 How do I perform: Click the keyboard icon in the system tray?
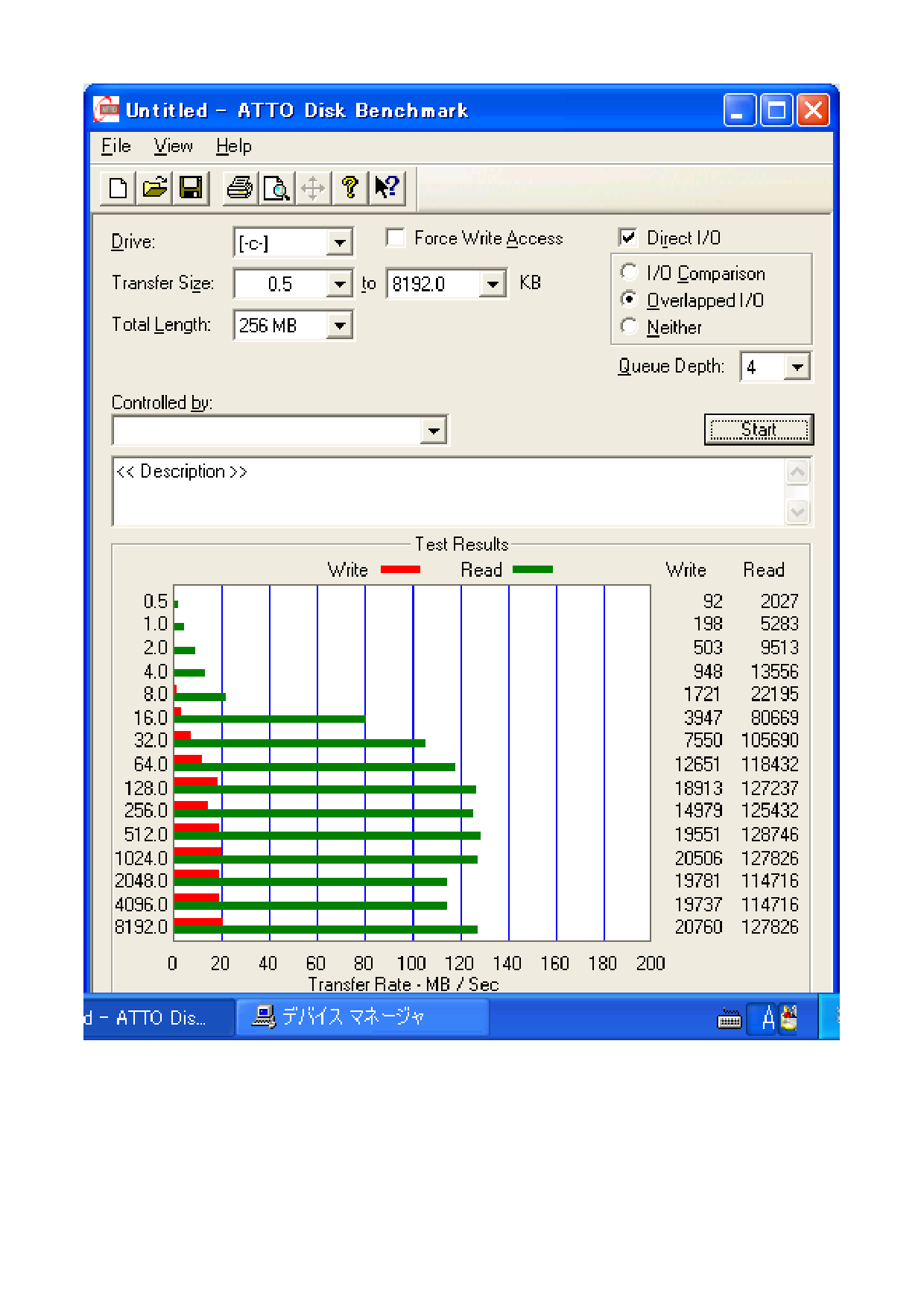(x=729, y=1019)
